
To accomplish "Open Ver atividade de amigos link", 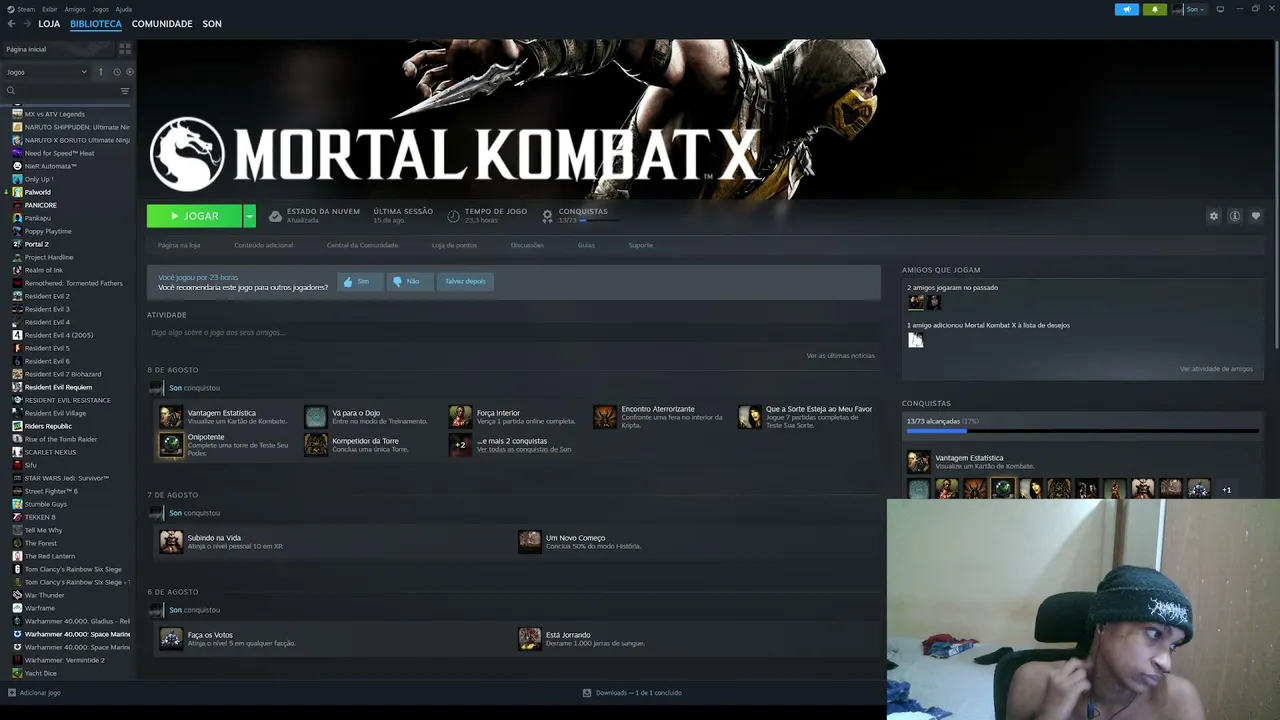I will pos(1216,369).
